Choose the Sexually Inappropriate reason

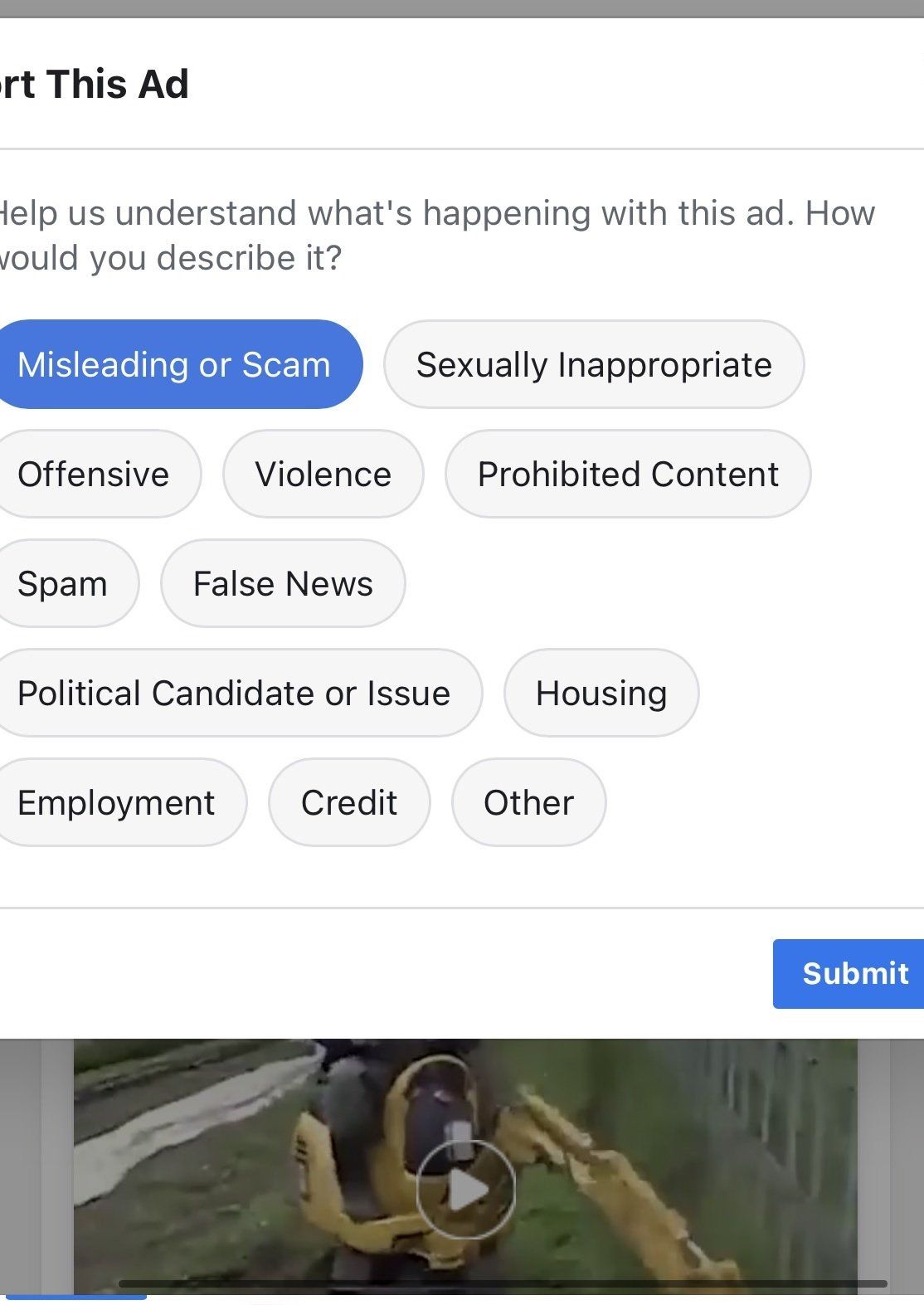594,365
